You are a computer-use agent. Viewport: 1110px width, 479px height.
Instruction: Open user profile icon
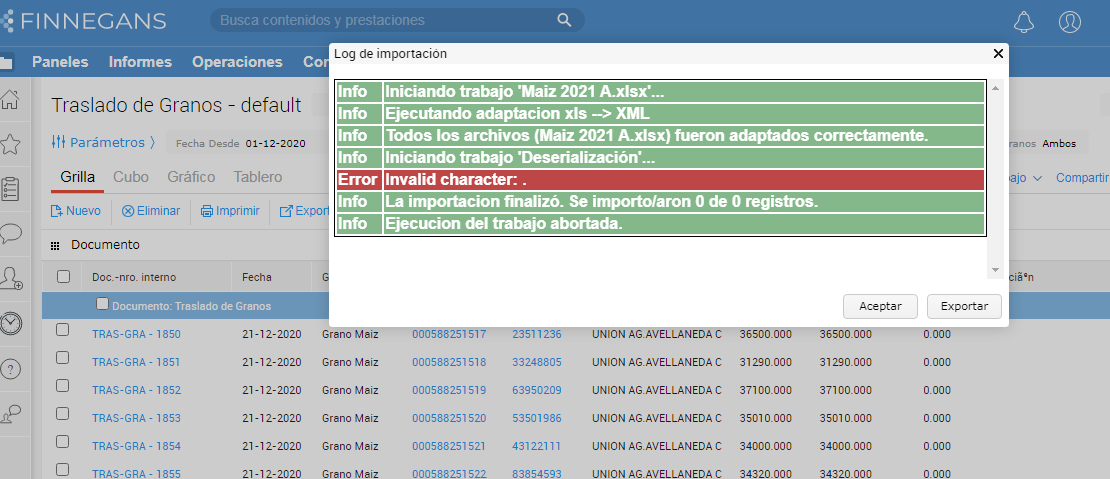click(1070, 21)
